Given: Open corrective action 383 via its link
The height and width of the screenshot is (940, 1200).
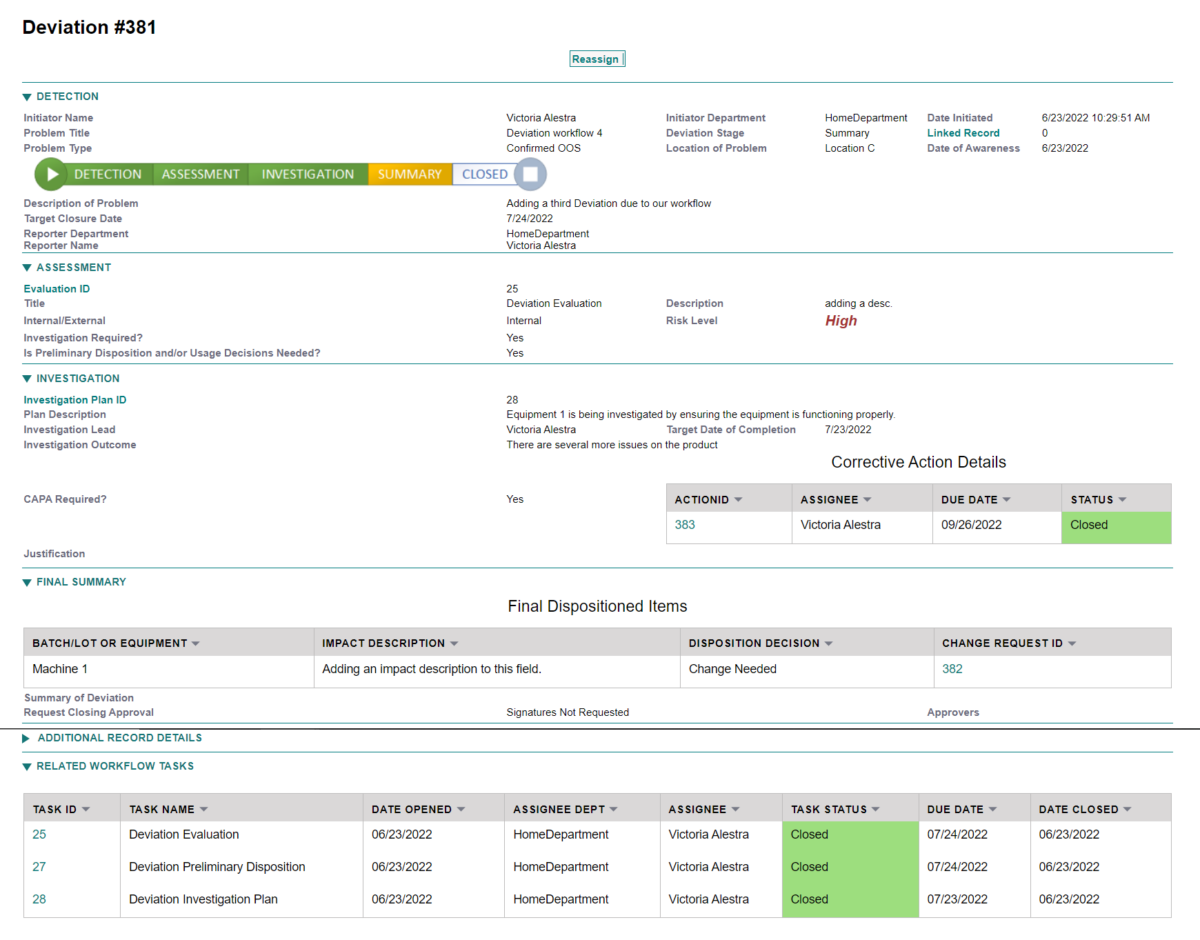Looking at the screenshot, I should 685,524.
